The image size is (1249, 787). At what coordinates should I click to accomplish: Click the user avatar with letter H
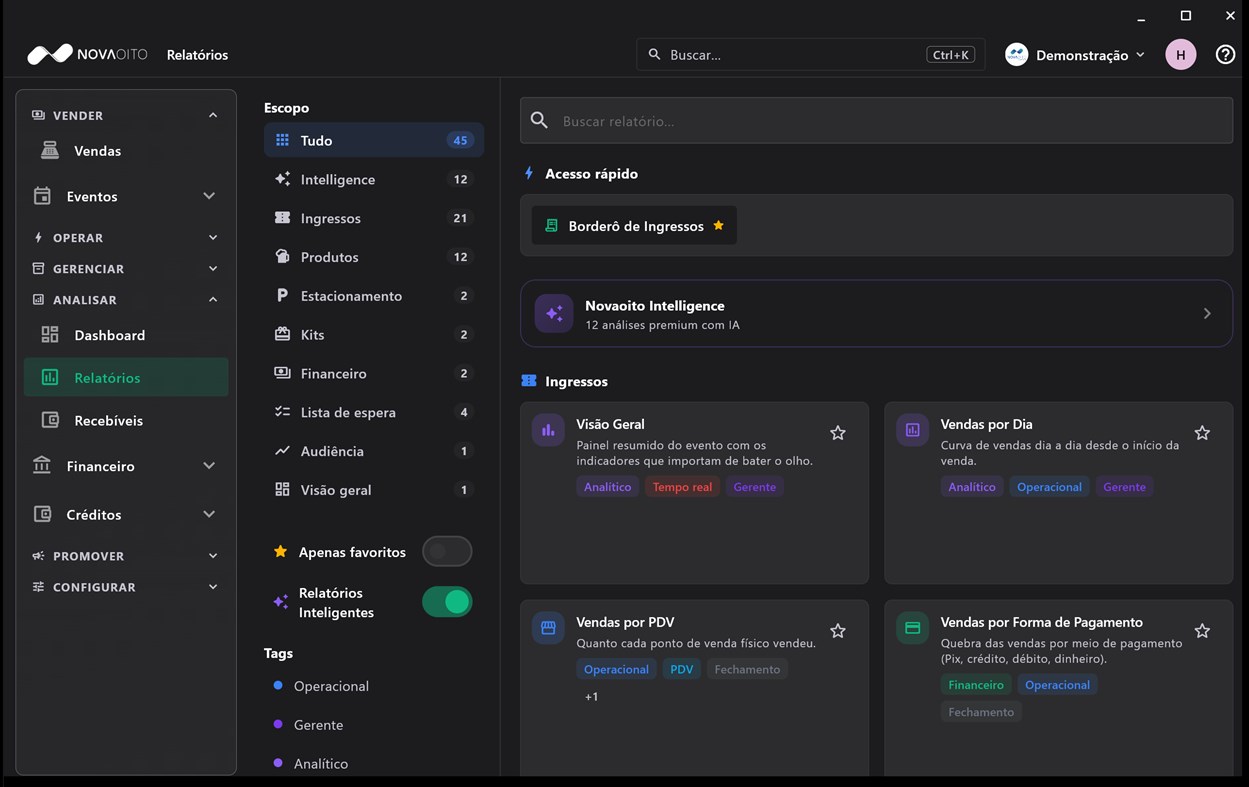[1181, 55]
